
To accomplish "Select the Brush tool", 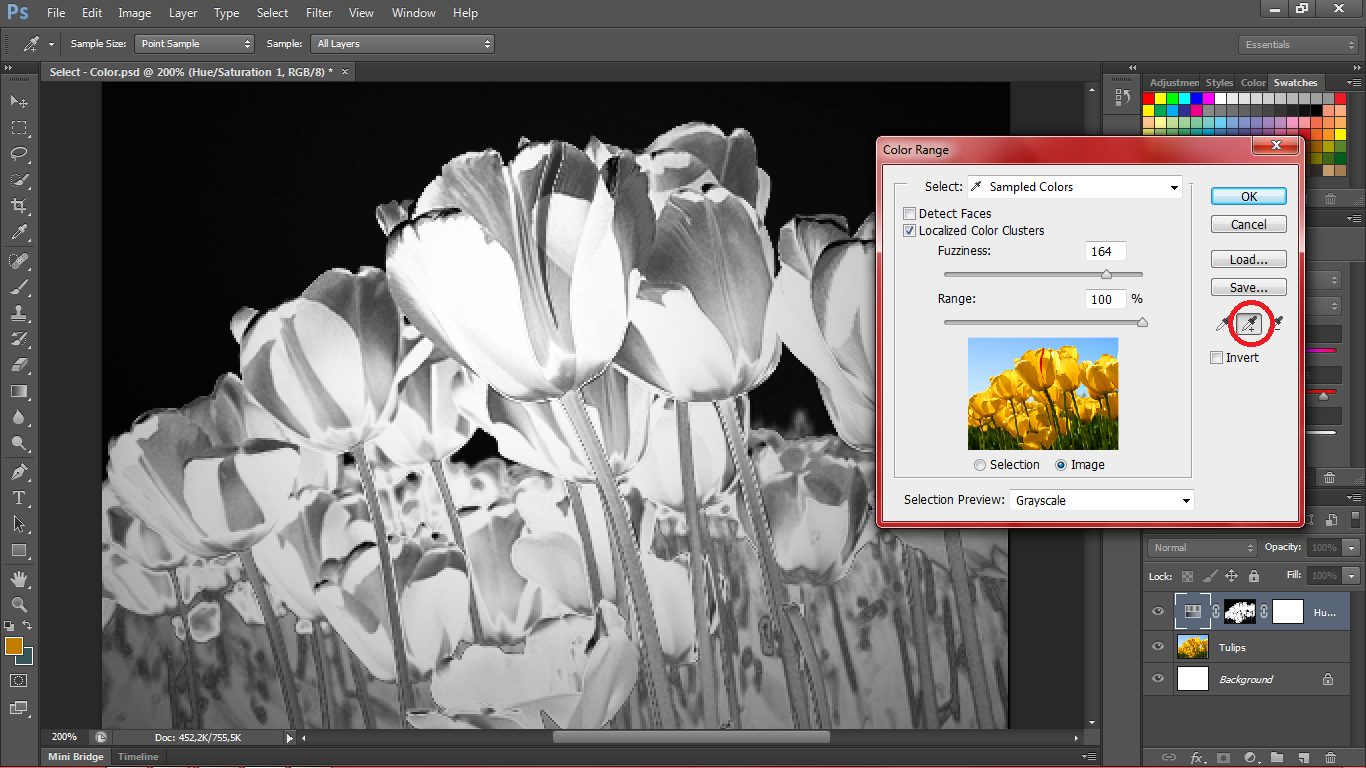I will [x=19, y=287].
